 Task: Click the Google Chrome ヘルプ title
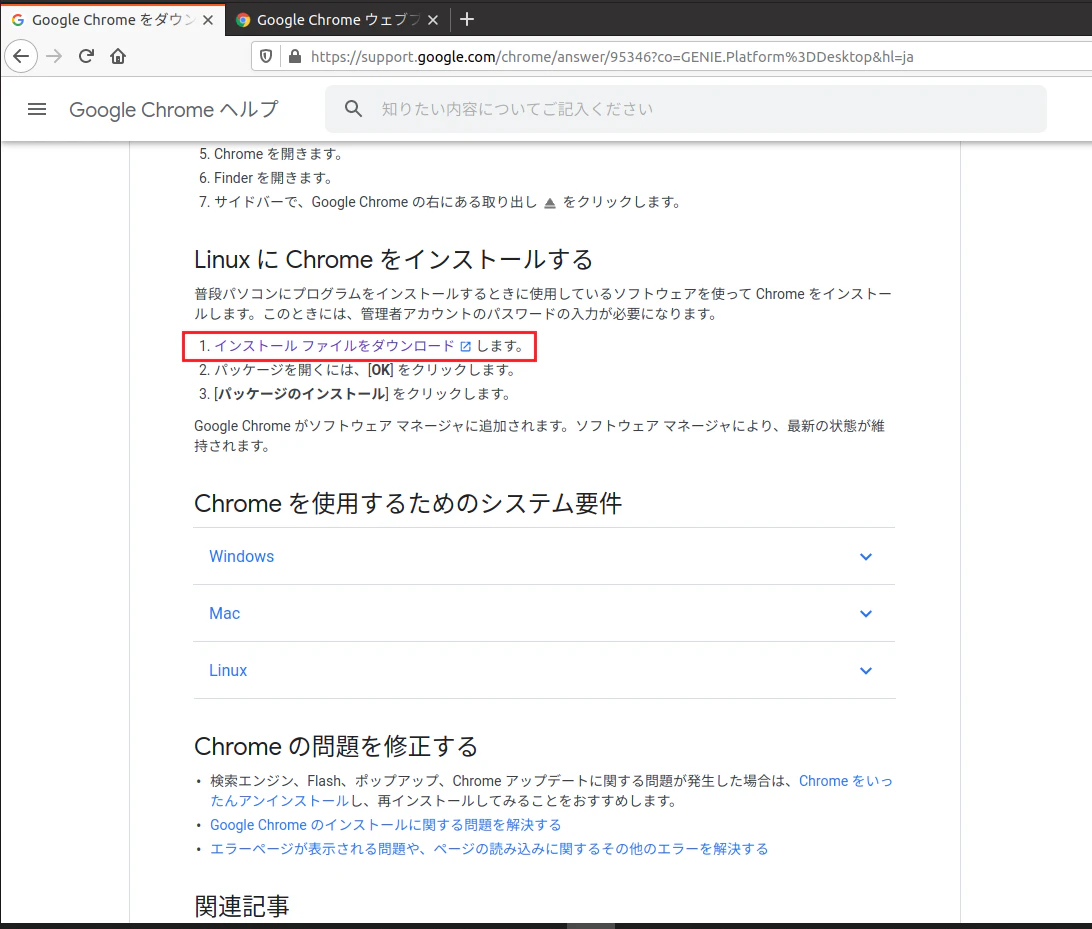click(173, 109)
